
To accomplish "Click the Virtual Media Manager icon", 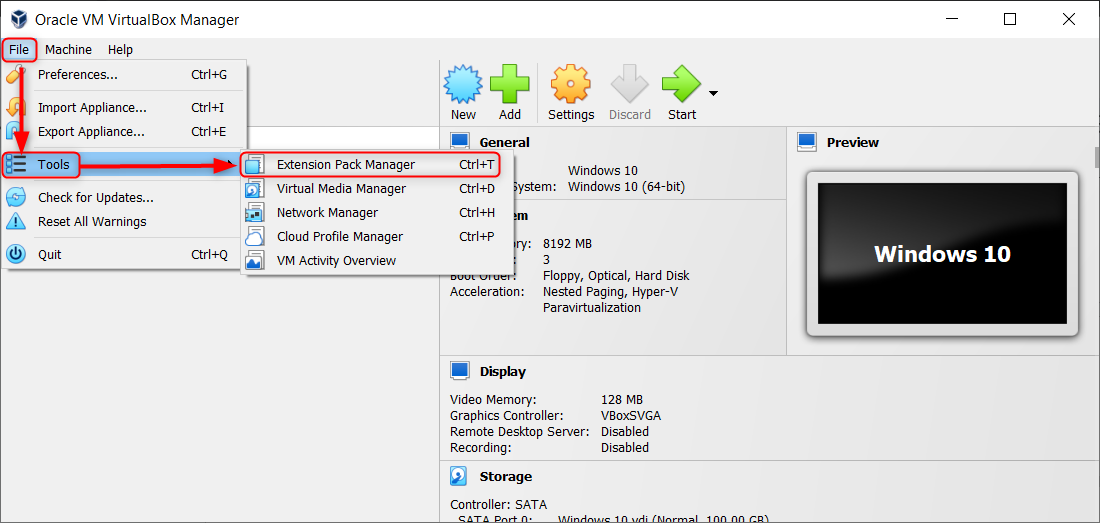I will point(255,189).
